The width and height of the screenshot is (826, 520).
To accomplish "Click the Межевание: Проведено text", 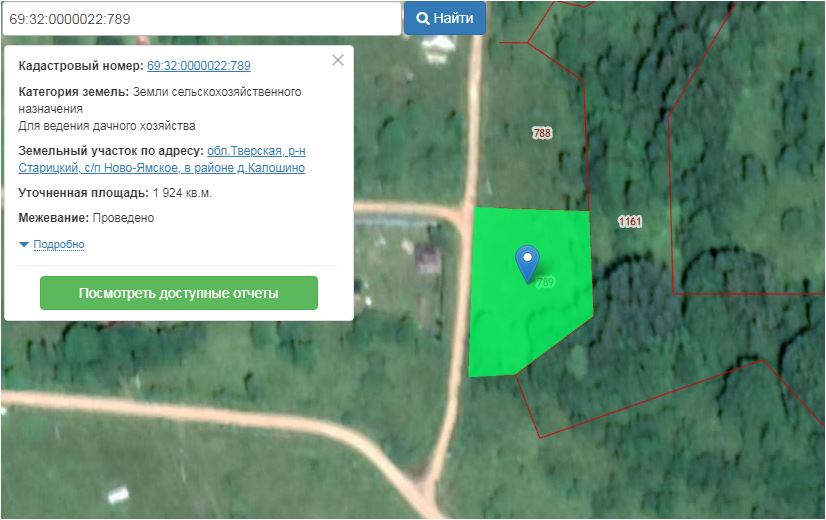I will click(x=86, y=218).
